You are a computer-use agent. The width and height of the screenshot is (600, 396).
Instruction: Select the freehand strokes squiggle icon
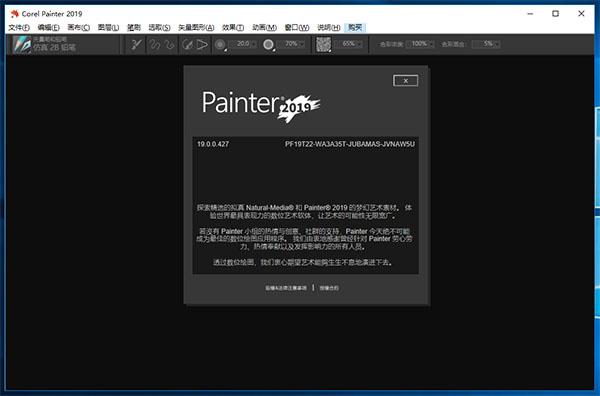tap(154, 45)
